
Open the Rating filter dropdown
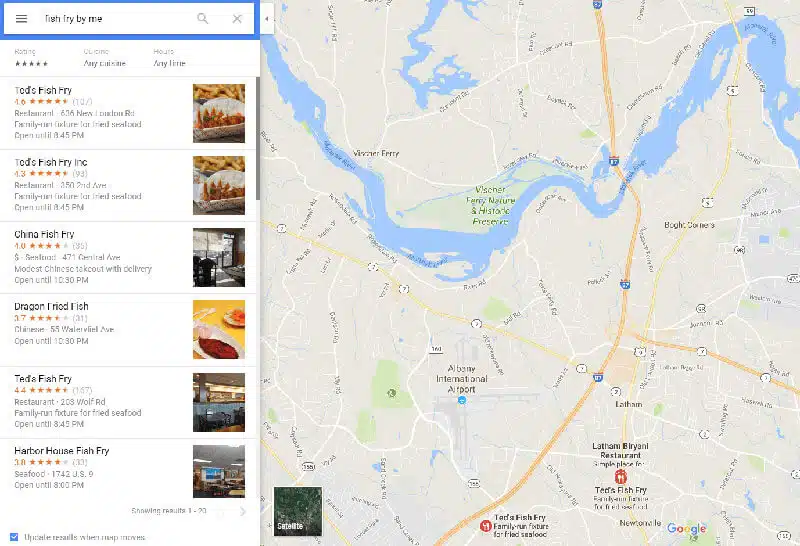pyautogui.click(x=32, y=58)
